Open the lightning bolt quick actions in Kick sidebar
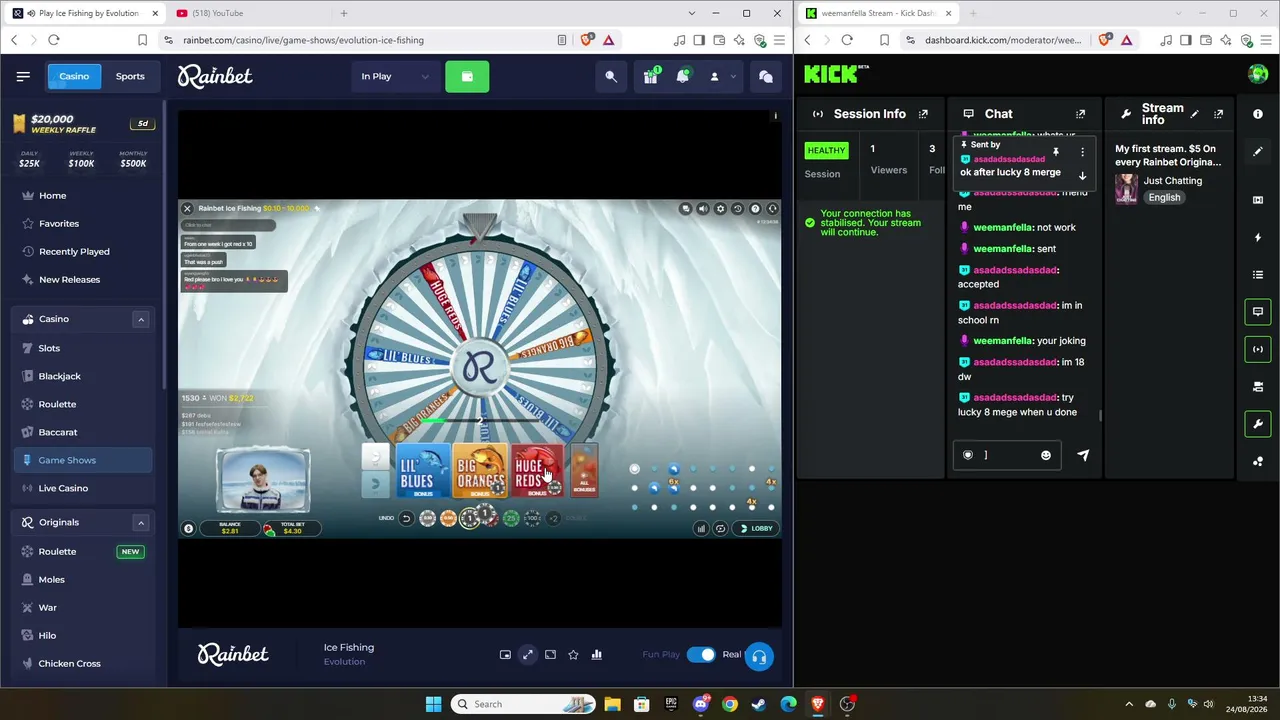The height and width of the screenshot is (720, 1280). (1258, 237)
